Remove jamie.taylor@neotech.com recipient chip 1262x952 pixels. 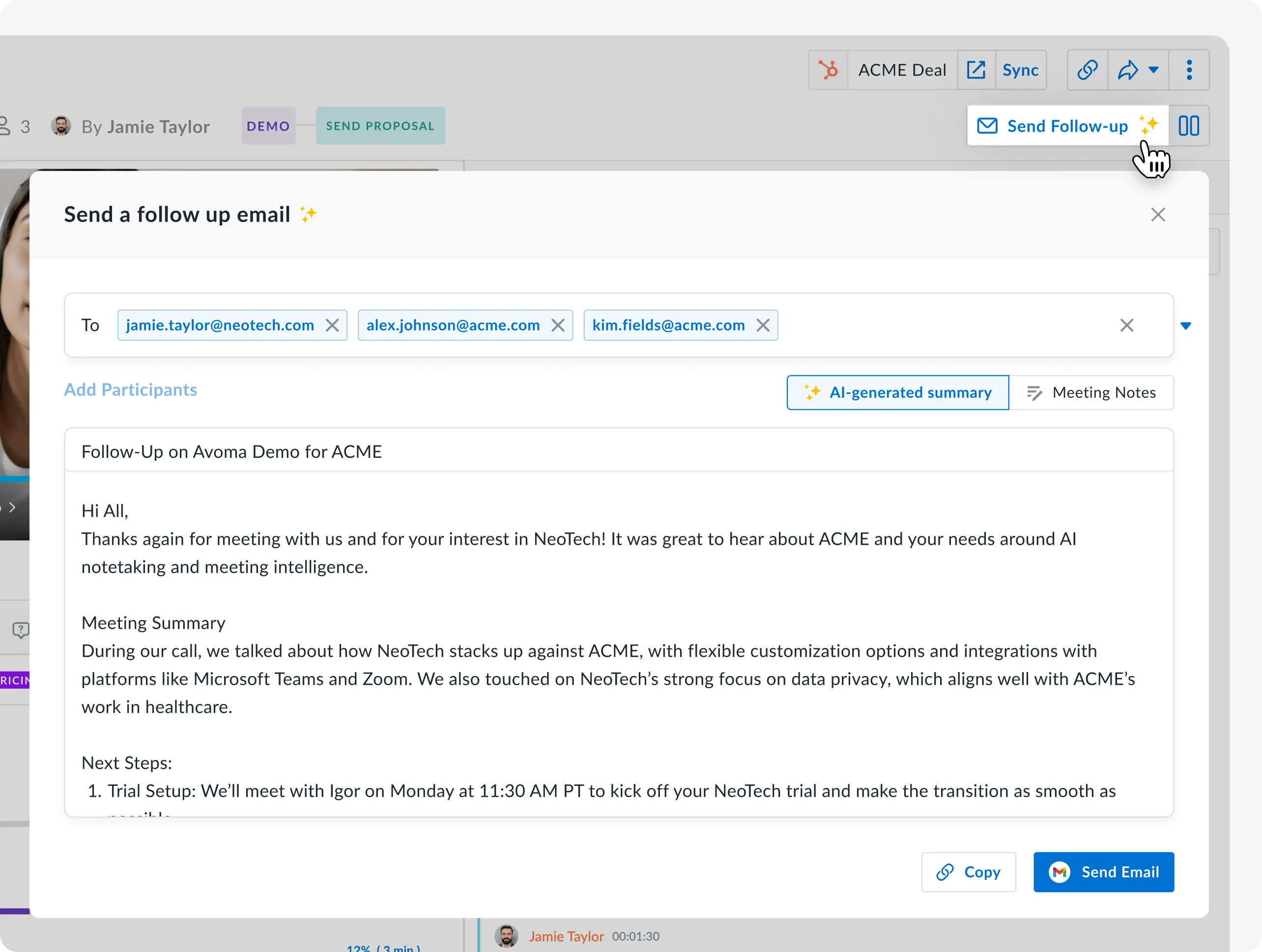[332, 325]
